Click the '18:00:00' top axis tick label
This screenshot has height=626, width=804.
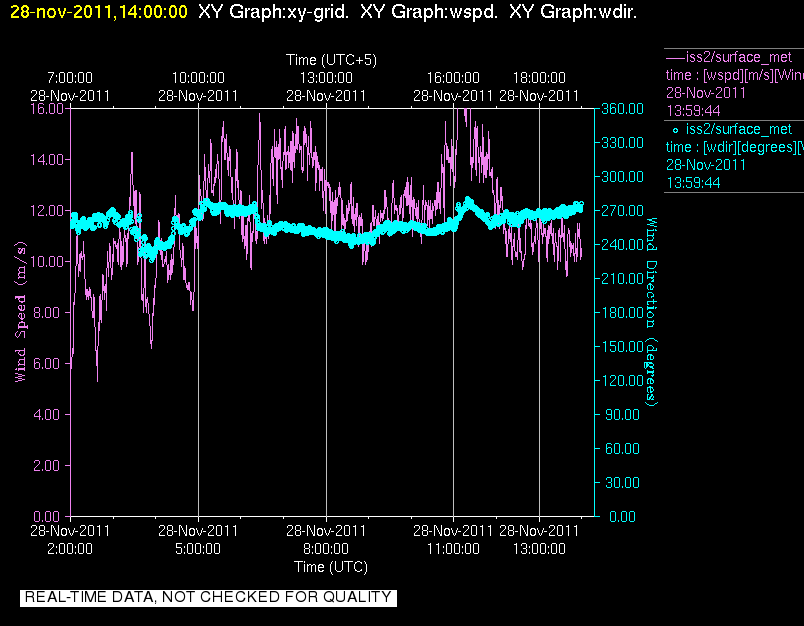(539, 78)
